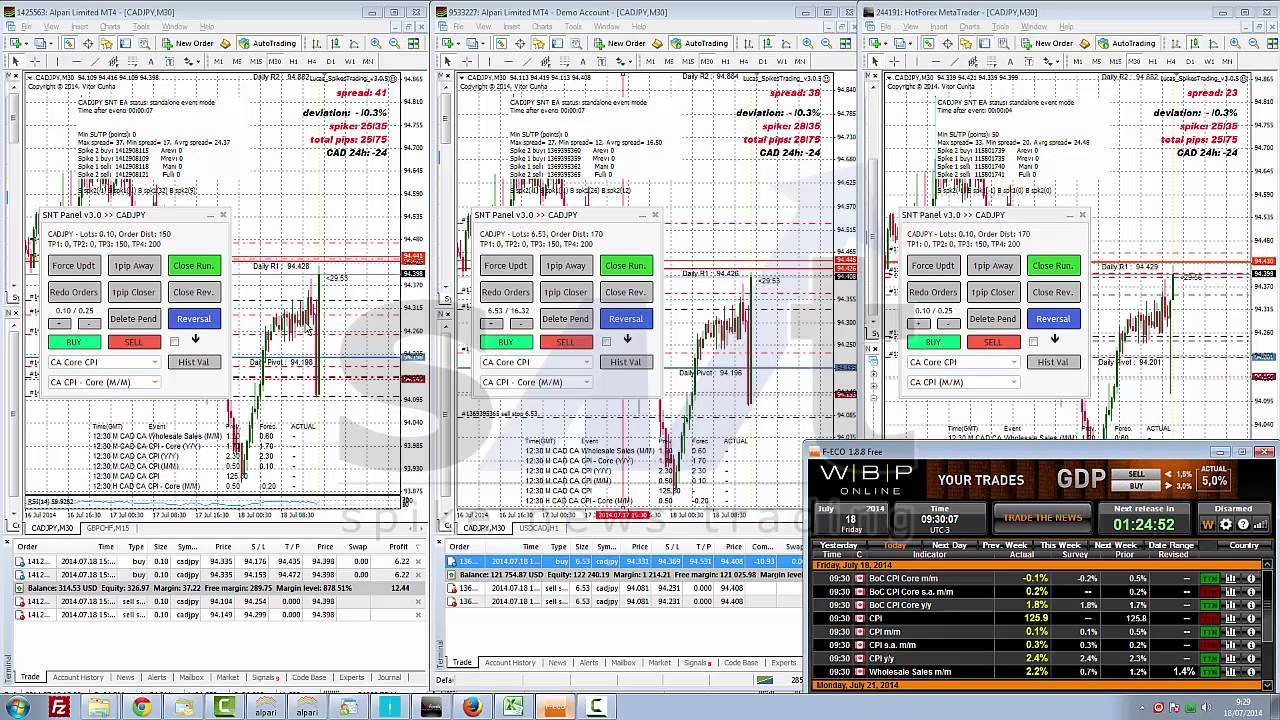Select horizontal line tool in left Alpari window
The image size is (1280, 720).
click(x=77, y=61)
